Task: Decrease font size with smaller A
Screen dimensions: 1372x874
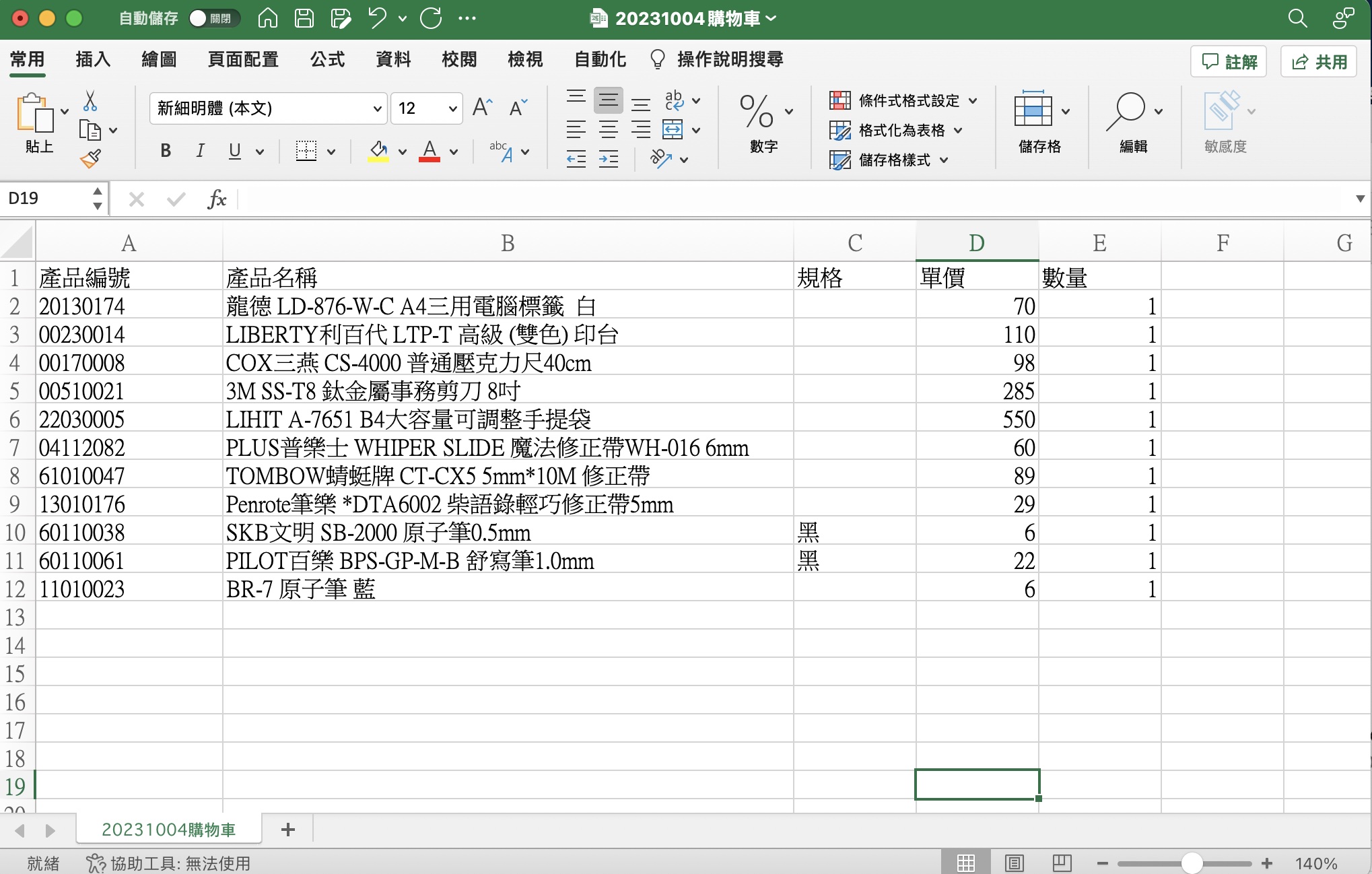Action: click(x=518, y=108)
